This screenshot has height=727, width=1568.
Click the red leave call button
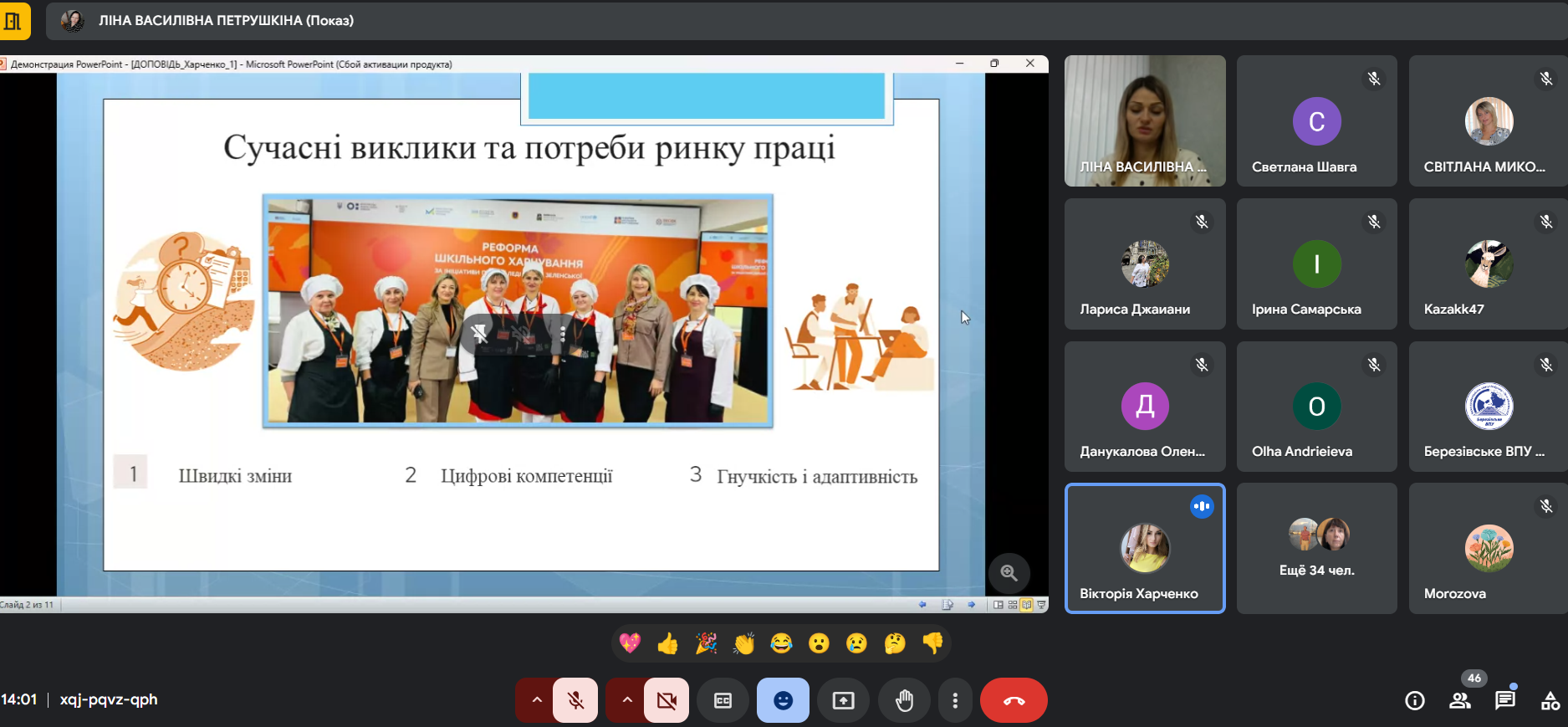(1014, 700)
